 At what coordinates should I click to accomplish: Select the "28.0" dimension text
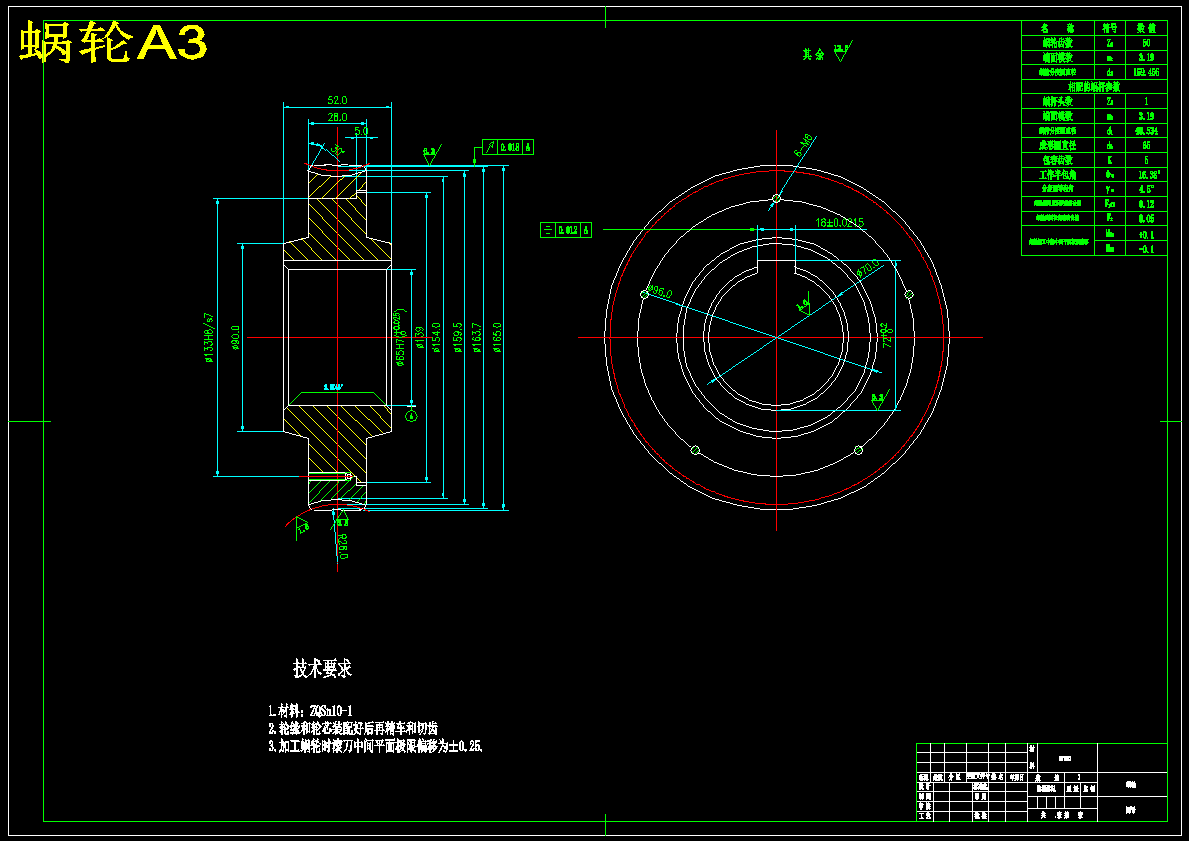337,118
